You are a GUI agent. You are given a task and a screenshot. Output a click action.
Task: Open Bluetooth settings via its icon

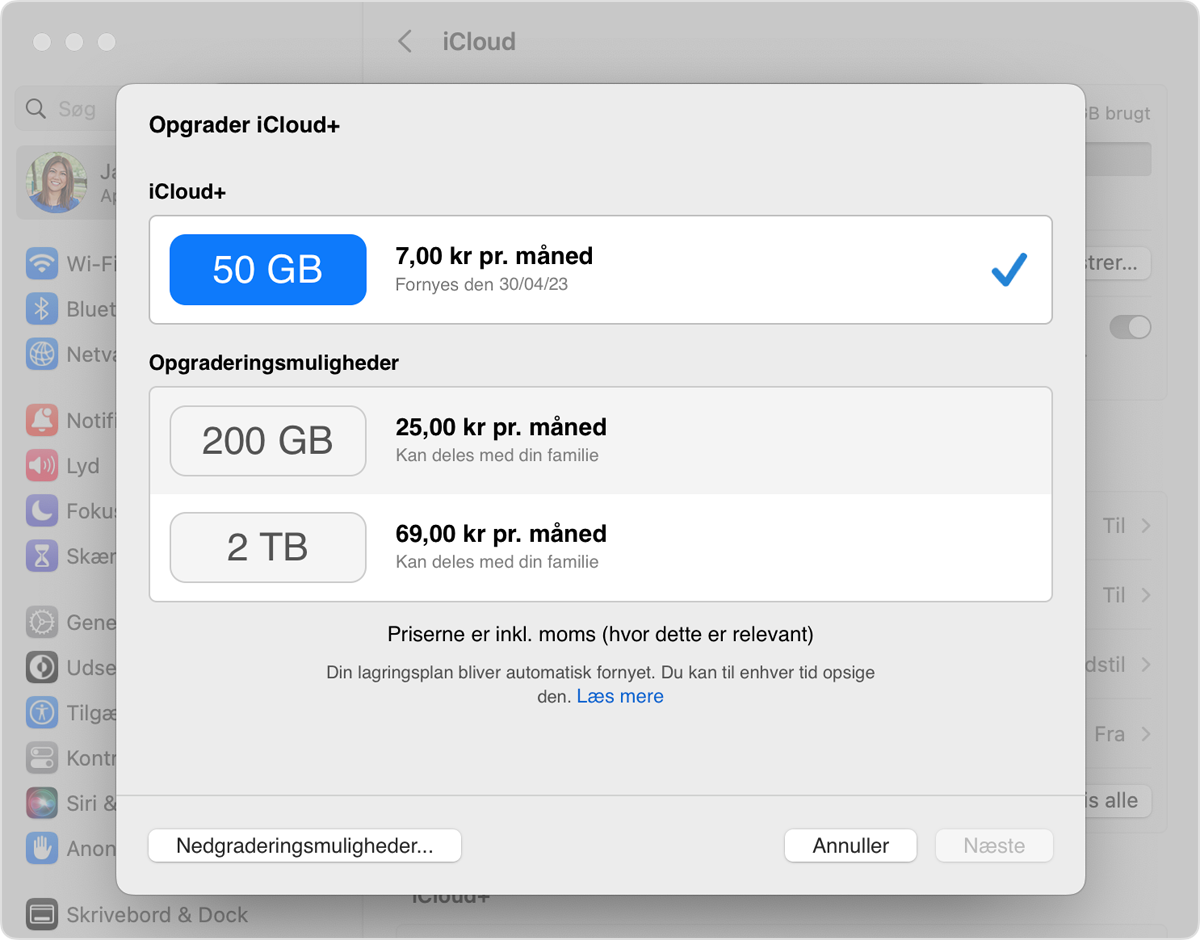point(42,309)
